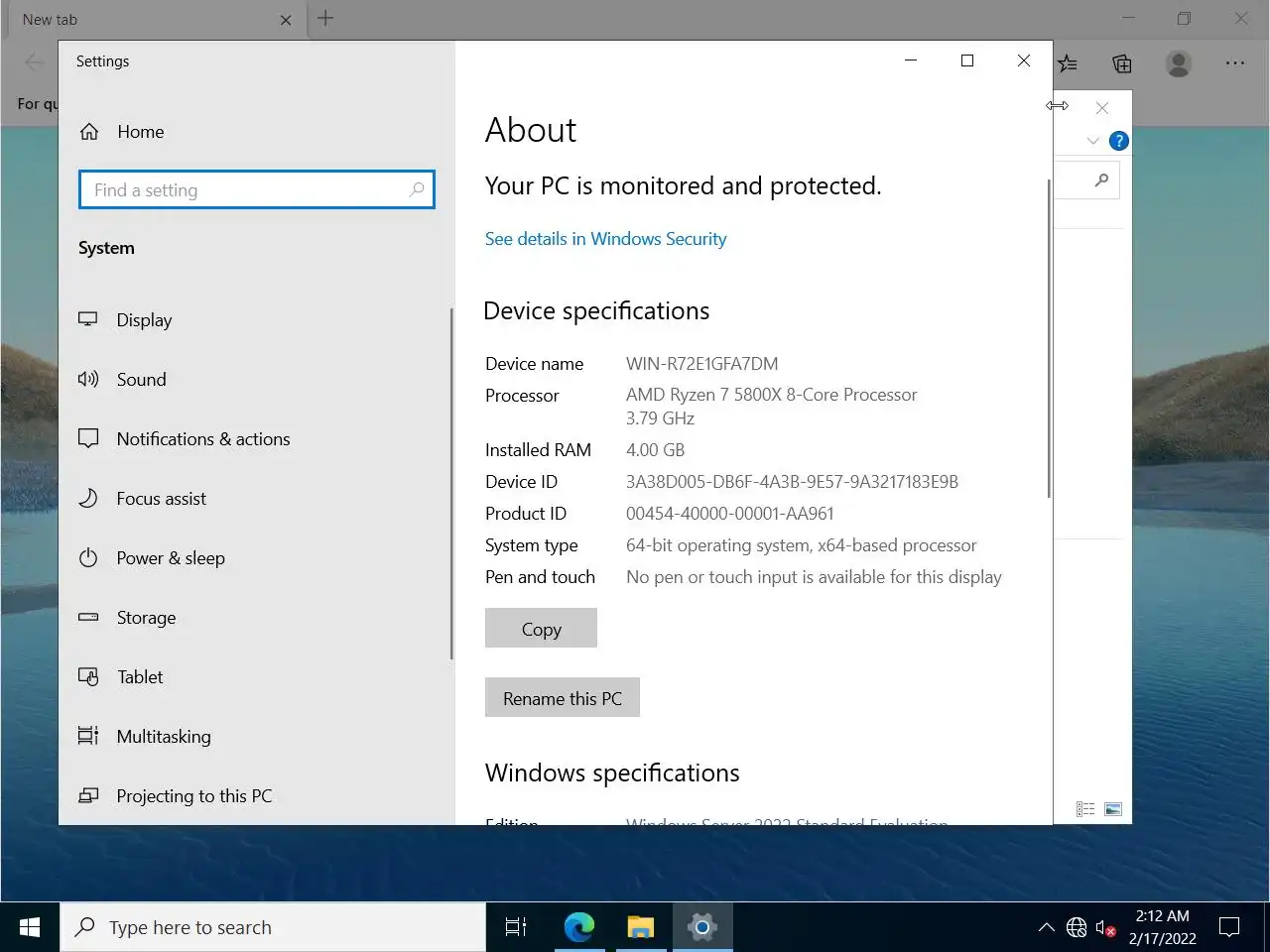Maximize the Settings window
The image size is (1270, 952).
pyautogui.click(x=967, y=60)
